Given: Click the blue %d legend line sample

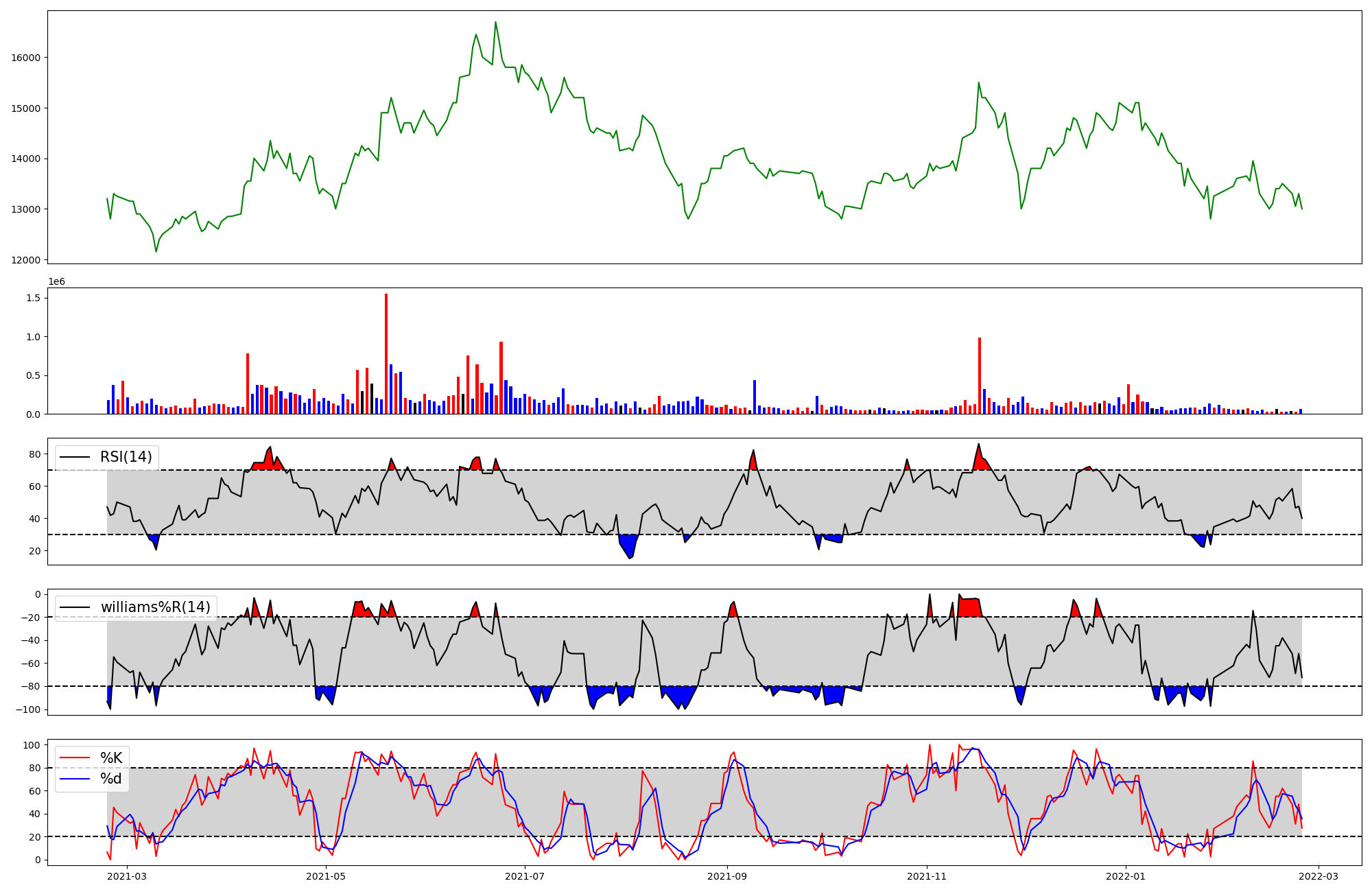Looking at the screenshot, I should coord(75,779).
